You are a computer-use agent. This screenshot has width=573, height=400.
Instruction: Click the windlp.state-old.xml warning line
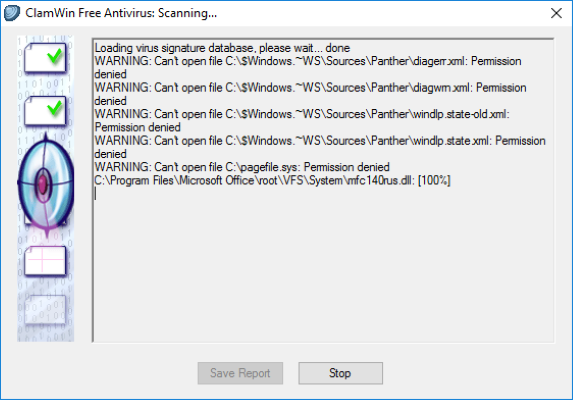click(x=302, y=121)
